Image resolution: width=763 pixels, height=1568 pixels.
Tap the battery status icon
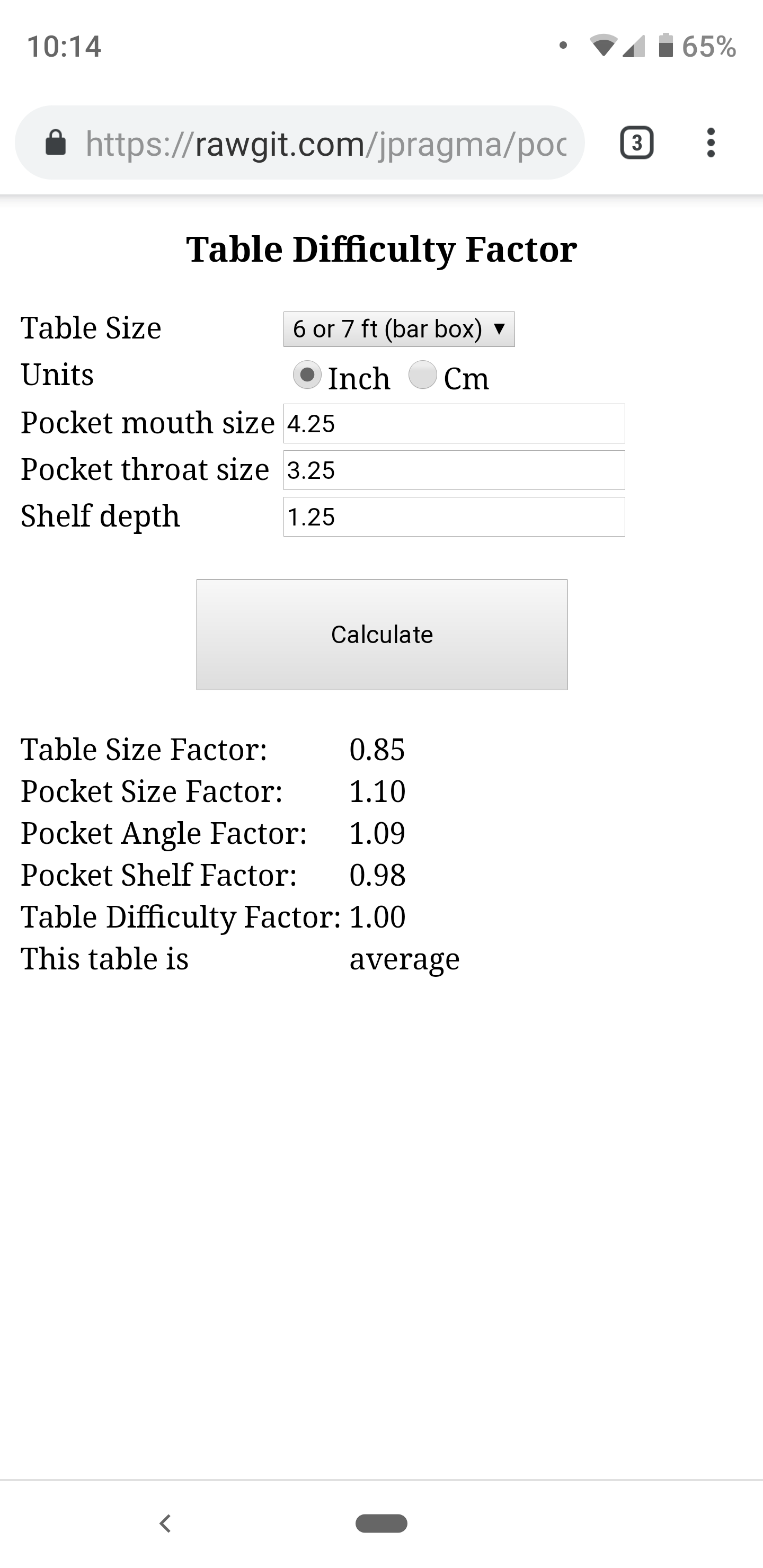(x=666, y=46)
